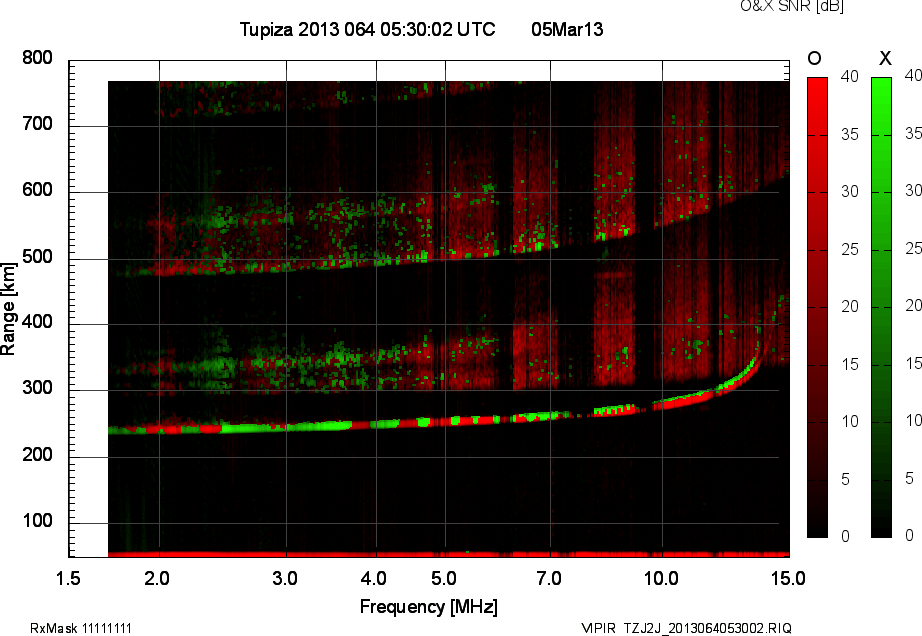
Task: Click the O&X SNR [dB] legend title
Action: pyautogui.click(x=792, y=6)
